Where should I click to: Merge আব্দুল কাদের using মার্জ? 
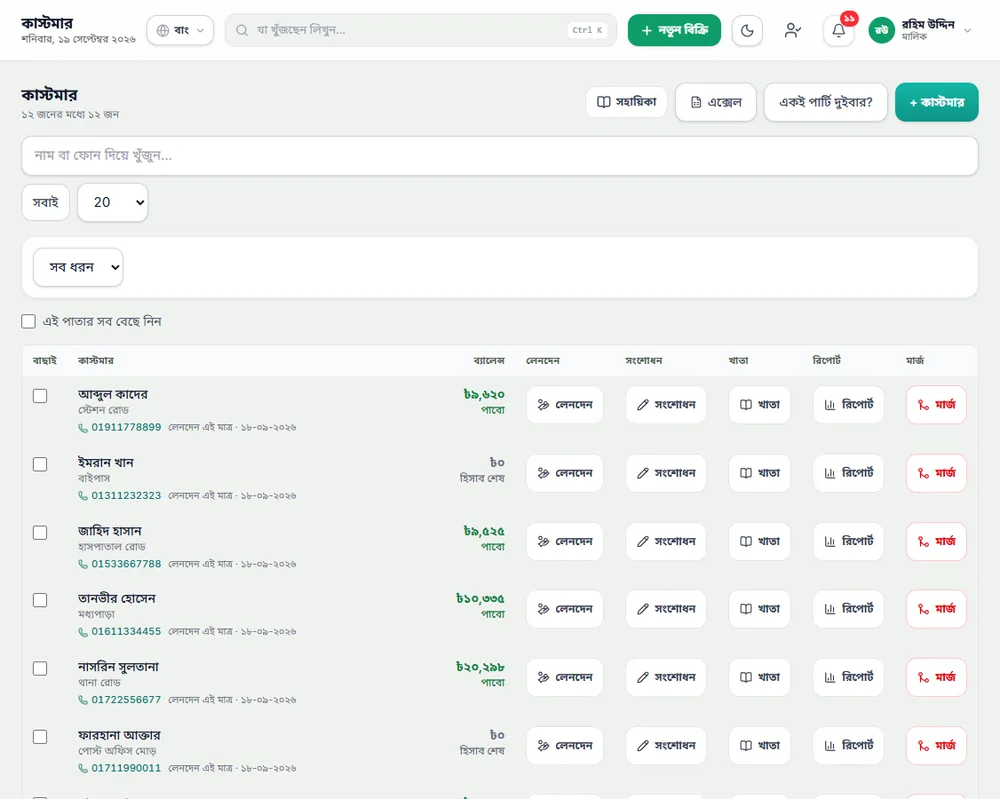pyautogui.click(x=936, y=404)
